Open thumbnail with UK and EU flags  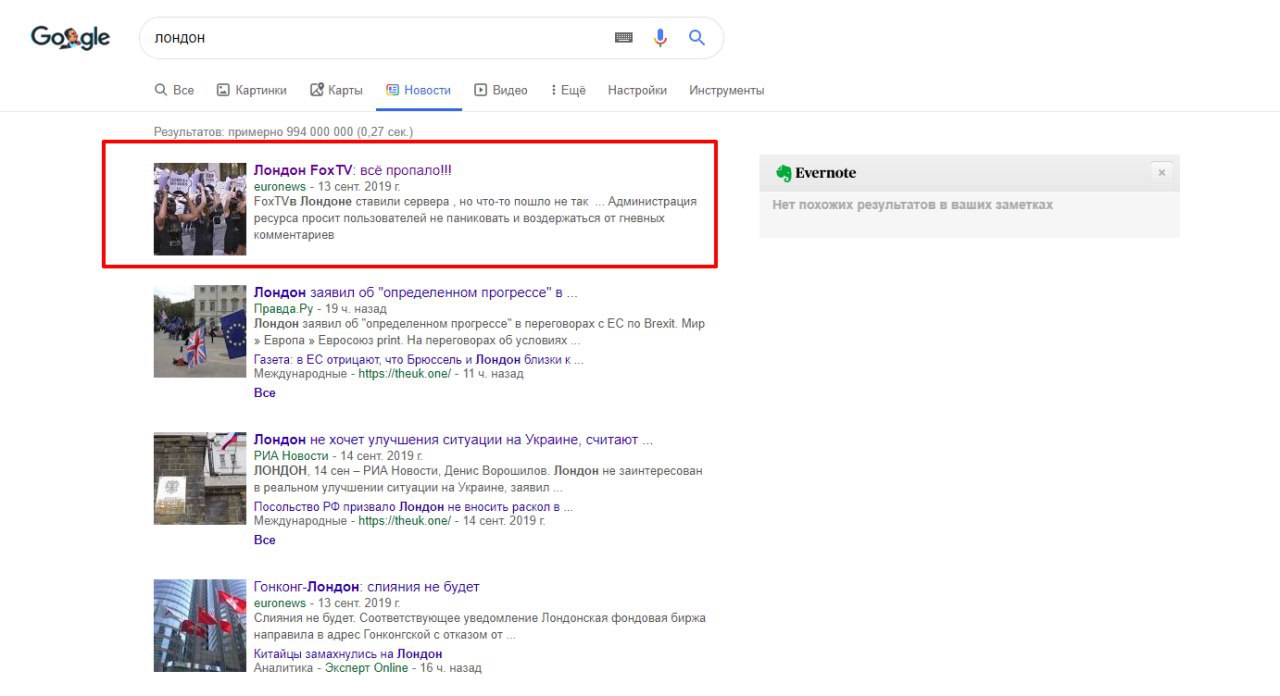coord(200,331)
